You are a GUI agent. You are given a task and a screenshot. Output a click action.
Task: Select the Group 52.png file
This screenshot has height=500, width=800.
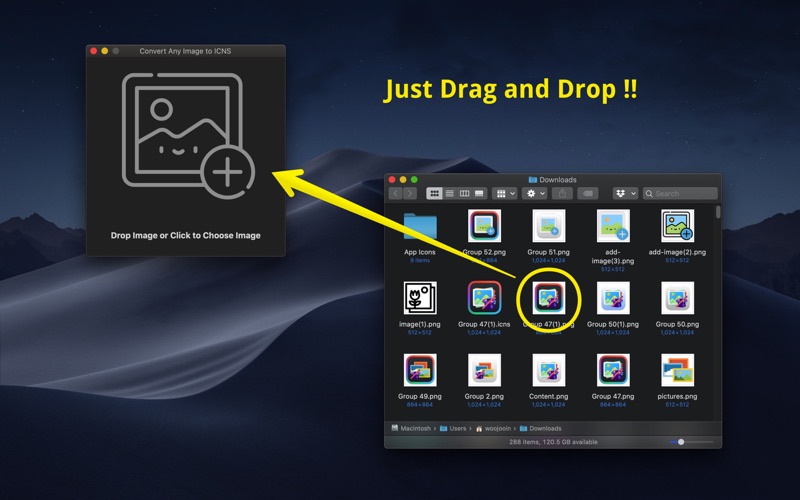click(x=484, y=226)
